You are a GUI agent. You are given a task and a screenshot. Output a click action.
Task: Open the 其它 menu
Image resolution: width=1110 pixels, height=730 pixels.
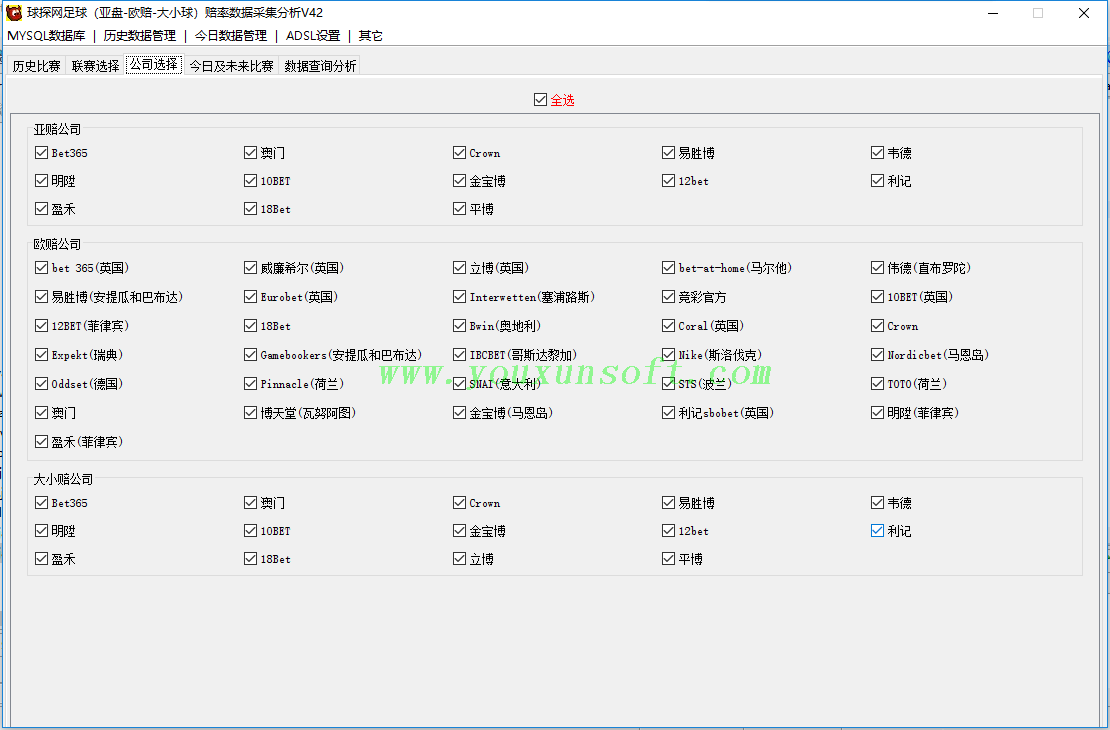[x=370, y=35]
